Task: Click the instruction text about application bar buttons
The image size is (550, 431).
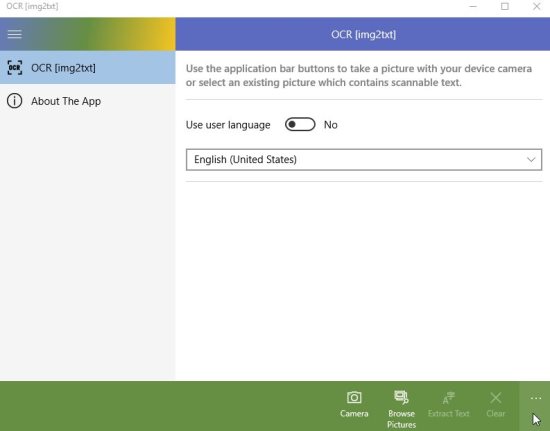Action: [359, 75]
